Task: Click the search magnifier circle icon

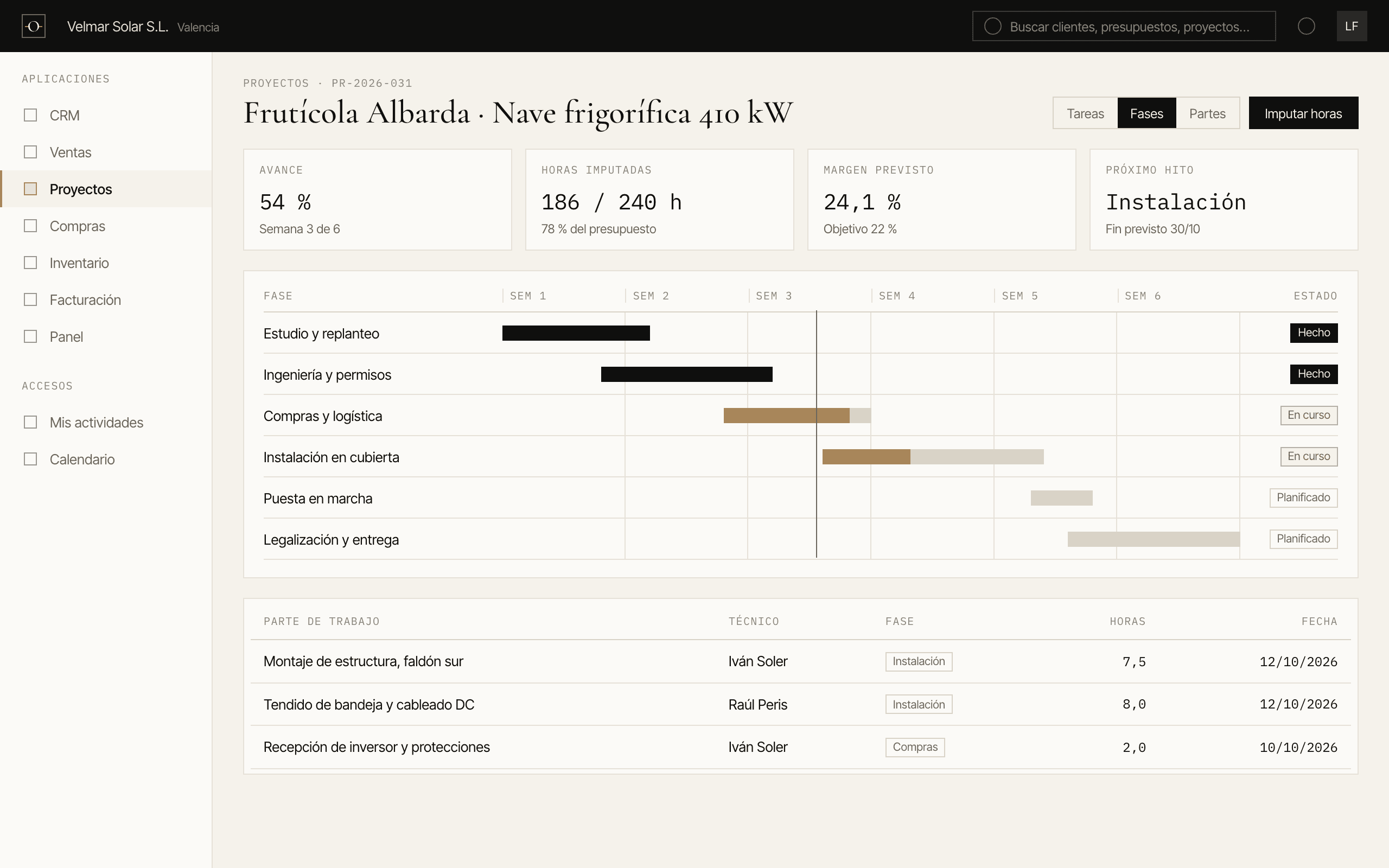Action: point(992,27)
